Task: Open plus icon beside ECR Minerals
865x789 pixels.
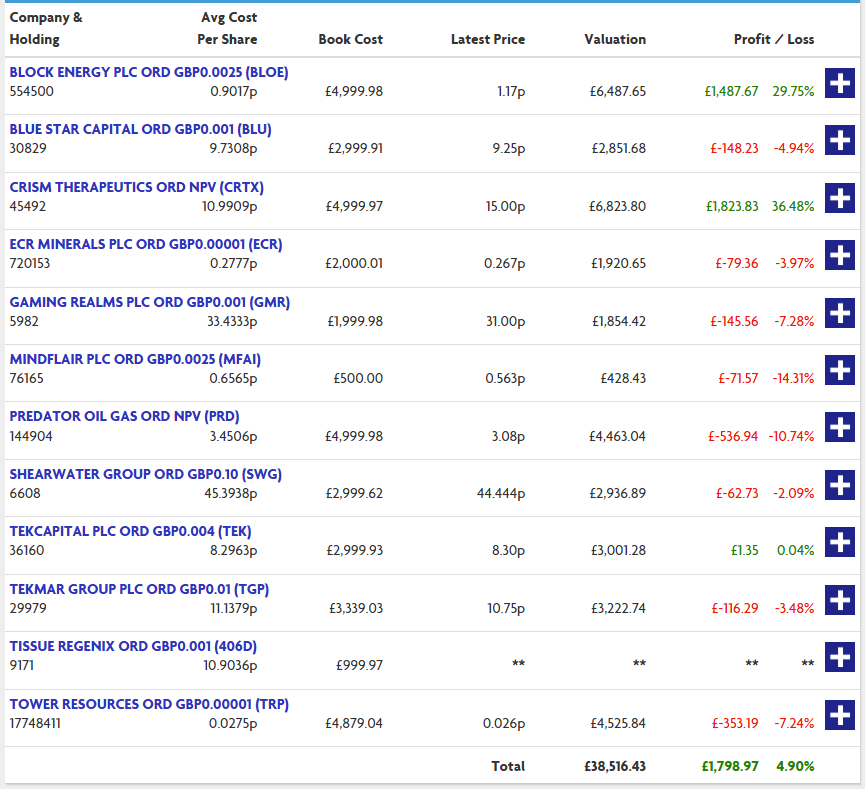Action: [840, 255]
